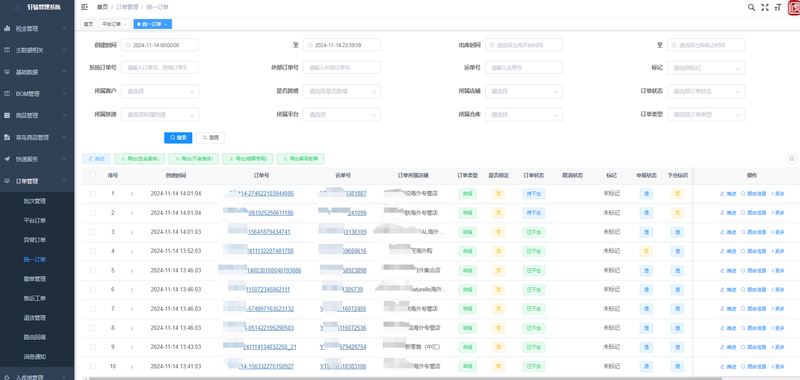Collapse the 订单管理 sidebar menu
This screenshot has width=800, height=380.
click(37, 181)
